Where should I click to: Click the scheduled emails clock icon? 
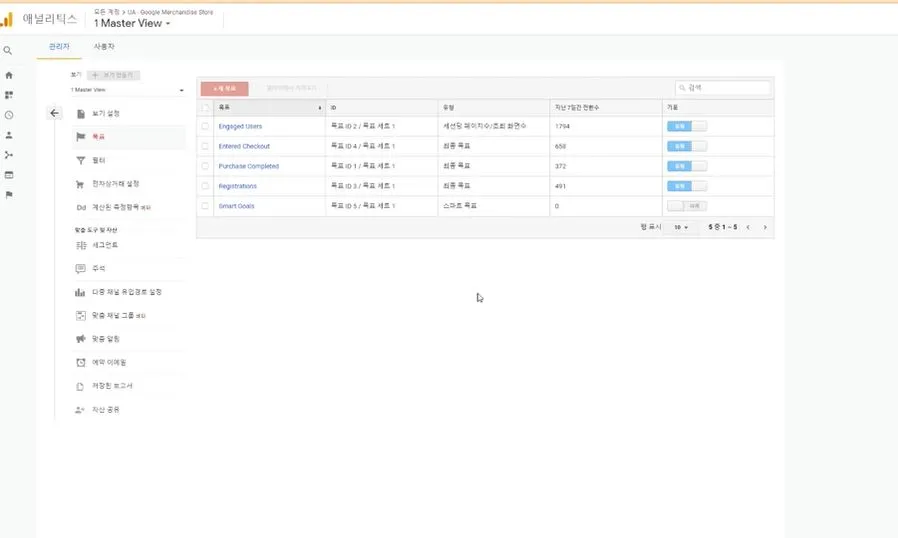coord(81,363)
